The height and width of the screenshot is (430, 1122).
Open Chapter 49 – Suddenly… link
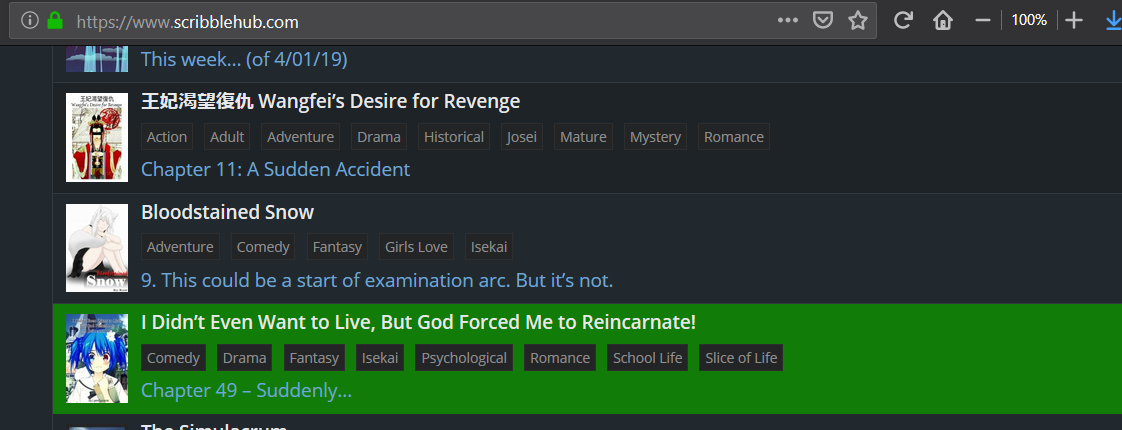tap(246, 390)
